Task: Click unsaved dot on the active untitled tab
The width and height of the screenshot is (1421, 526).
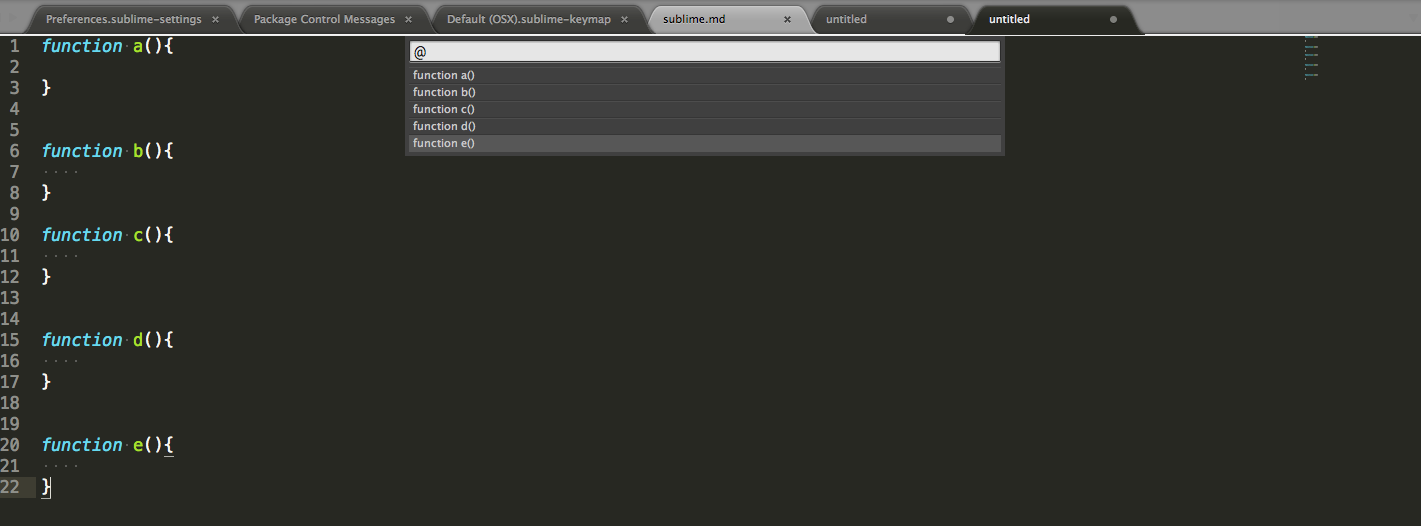Action: click(1113, 19)
